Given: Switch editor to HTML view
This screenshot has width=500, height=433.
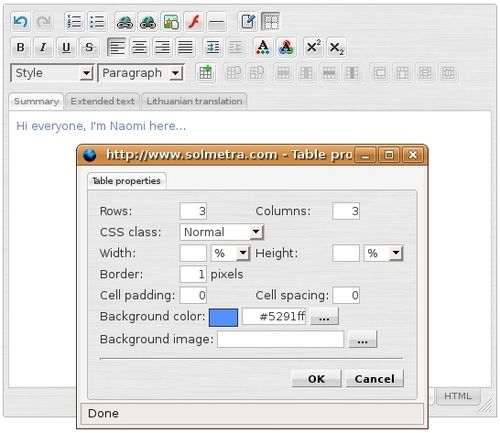Looking at the screenshot, I should [458, 396].
